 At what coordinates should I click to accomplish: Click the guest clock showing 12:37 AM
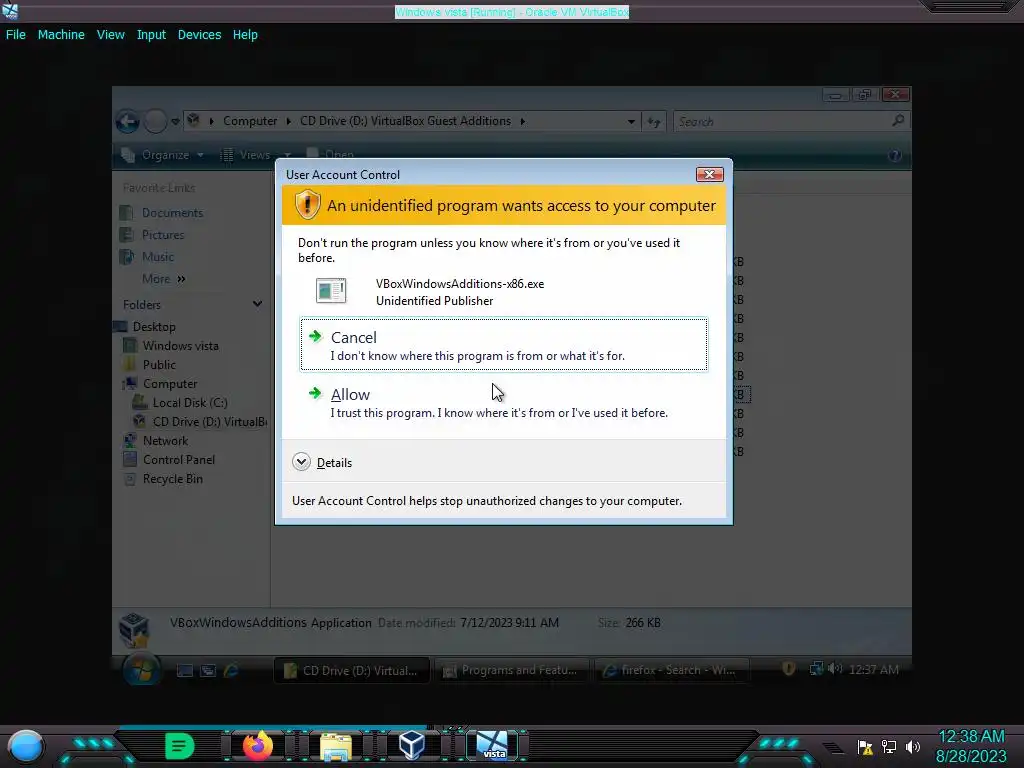tap(873, 669)
